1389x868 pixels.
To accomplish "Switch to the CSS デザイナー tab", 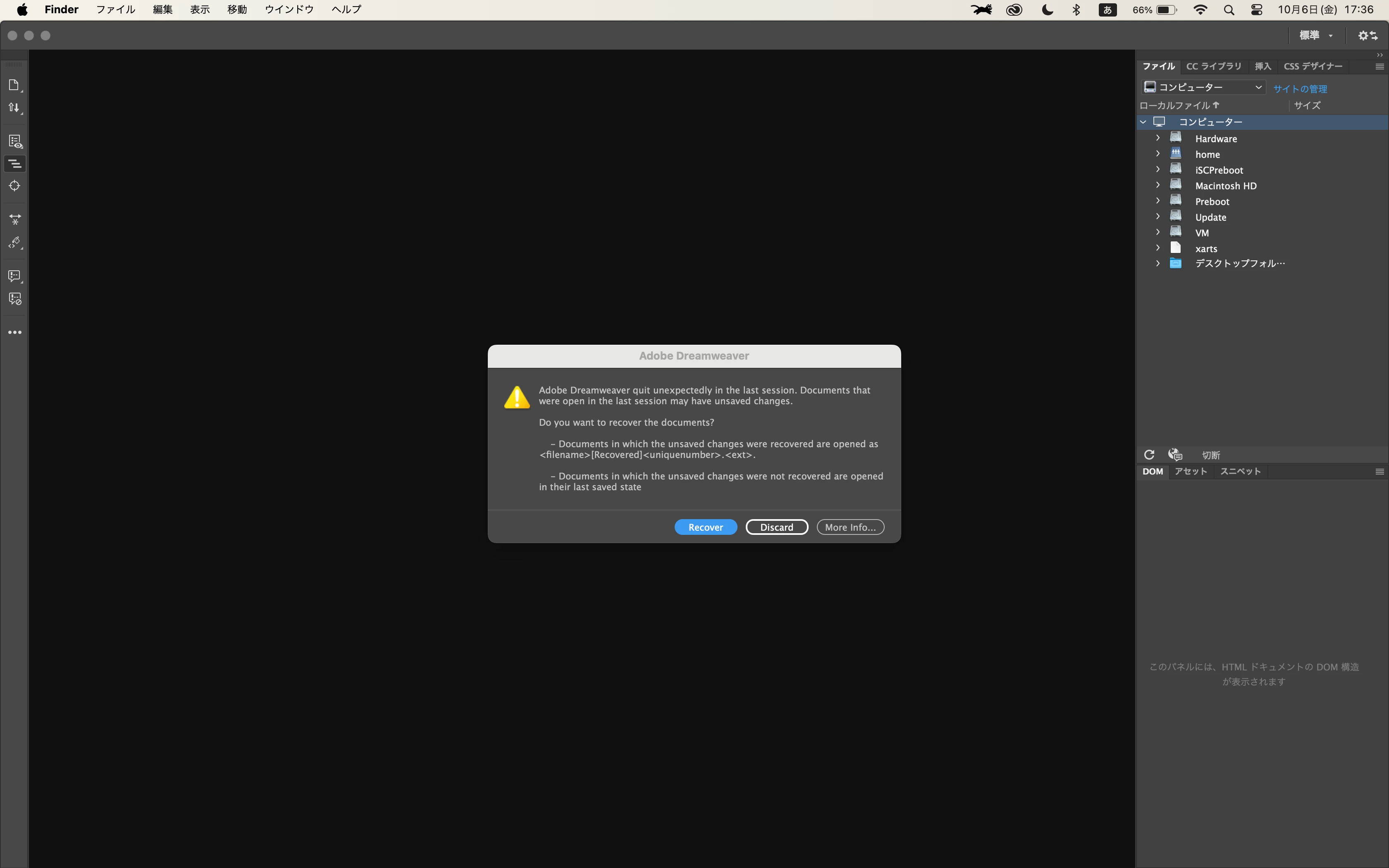I will pyautogui.click(x=1313, y=67).
